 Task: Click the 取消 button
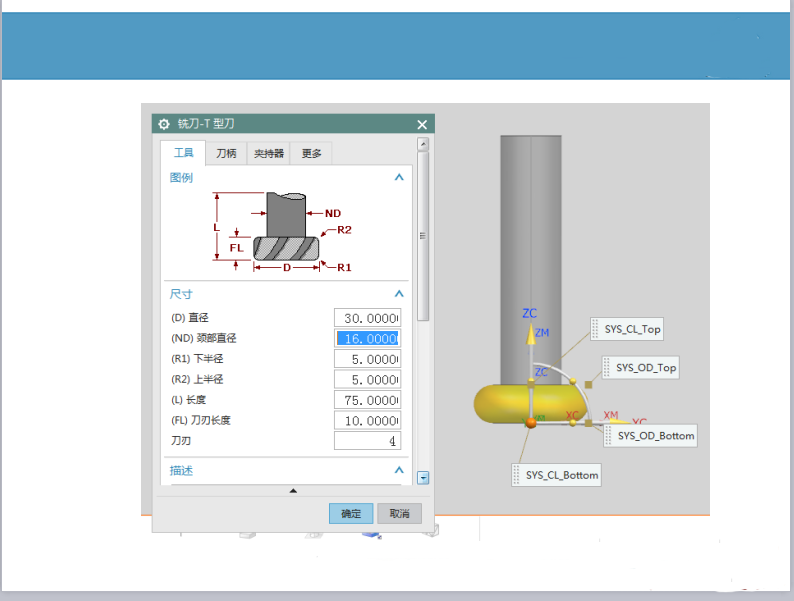399,513
